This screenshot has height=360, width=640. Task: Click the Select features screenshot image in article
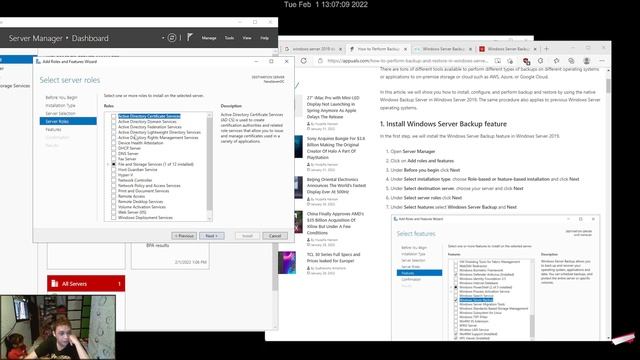tap(495, 277)
